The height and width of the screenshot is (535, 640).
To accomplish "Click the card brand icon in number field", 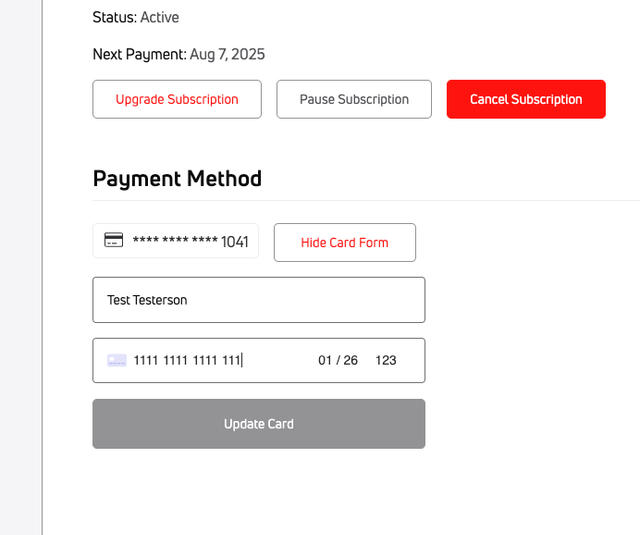I will click(117, 361).
